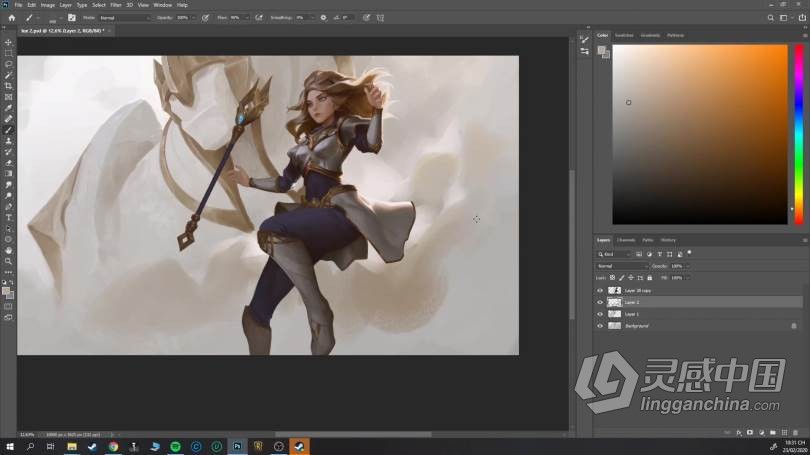Open the brush preset picker arrow
Screen dimensions: 810x455
(x=60, y=18)
